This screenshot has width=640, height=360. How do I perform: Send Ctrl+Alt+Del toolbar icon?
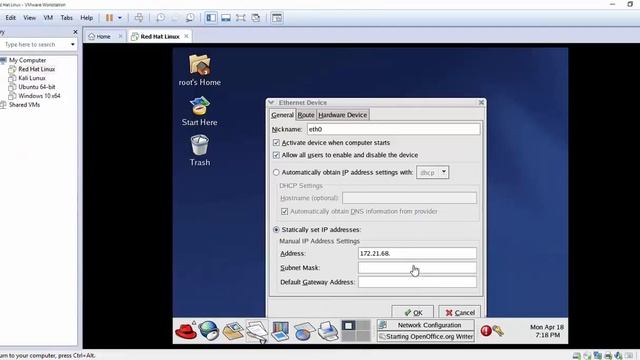[x=139, y=18]
